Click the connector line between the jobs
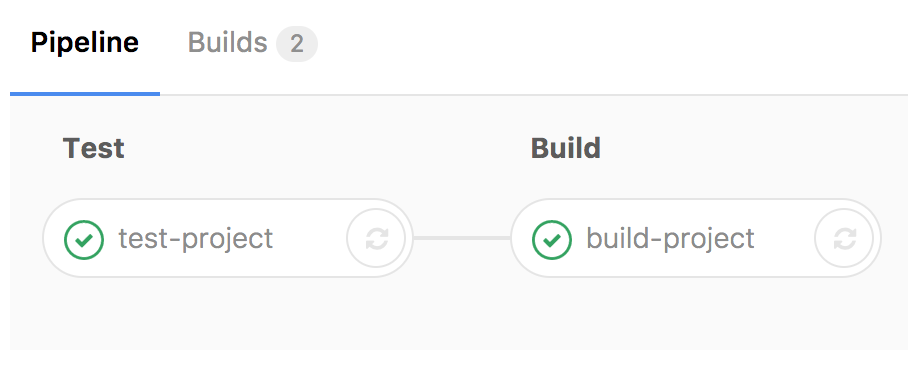 pos(462,238)
